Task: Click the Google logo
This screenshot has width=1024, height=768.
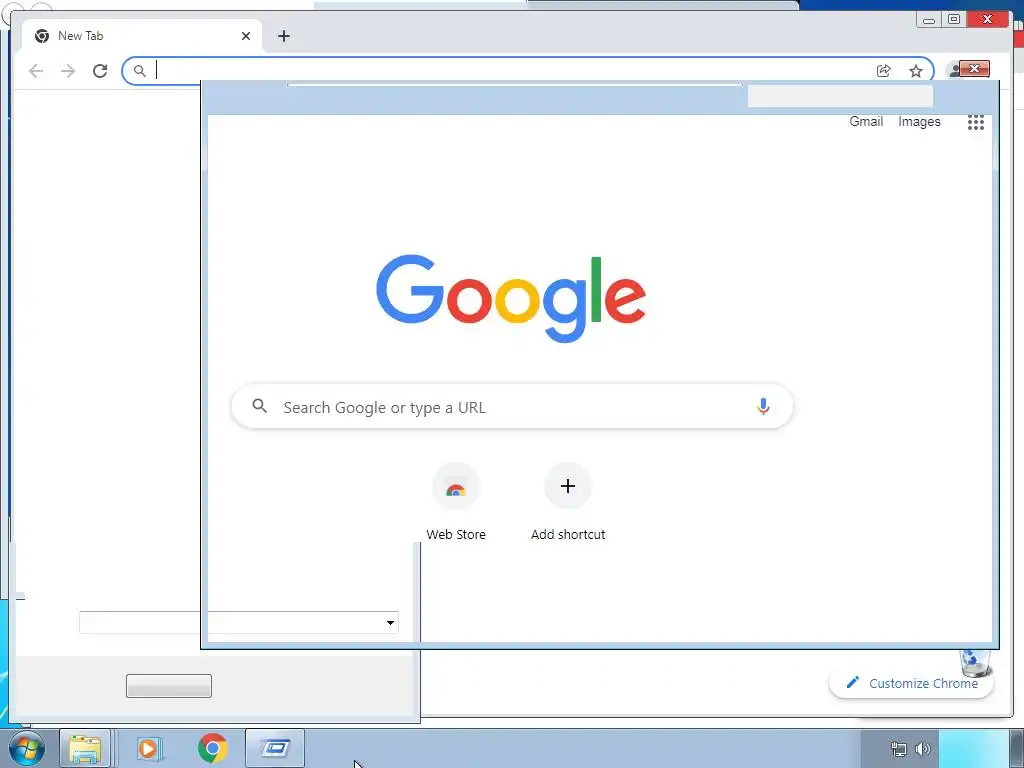Action: pos(511,298)
